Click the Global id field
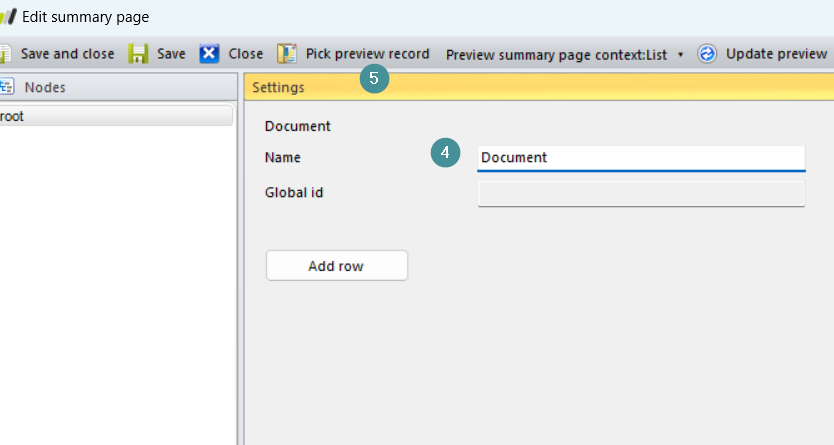The image size is (834, 445). [641, 193]
